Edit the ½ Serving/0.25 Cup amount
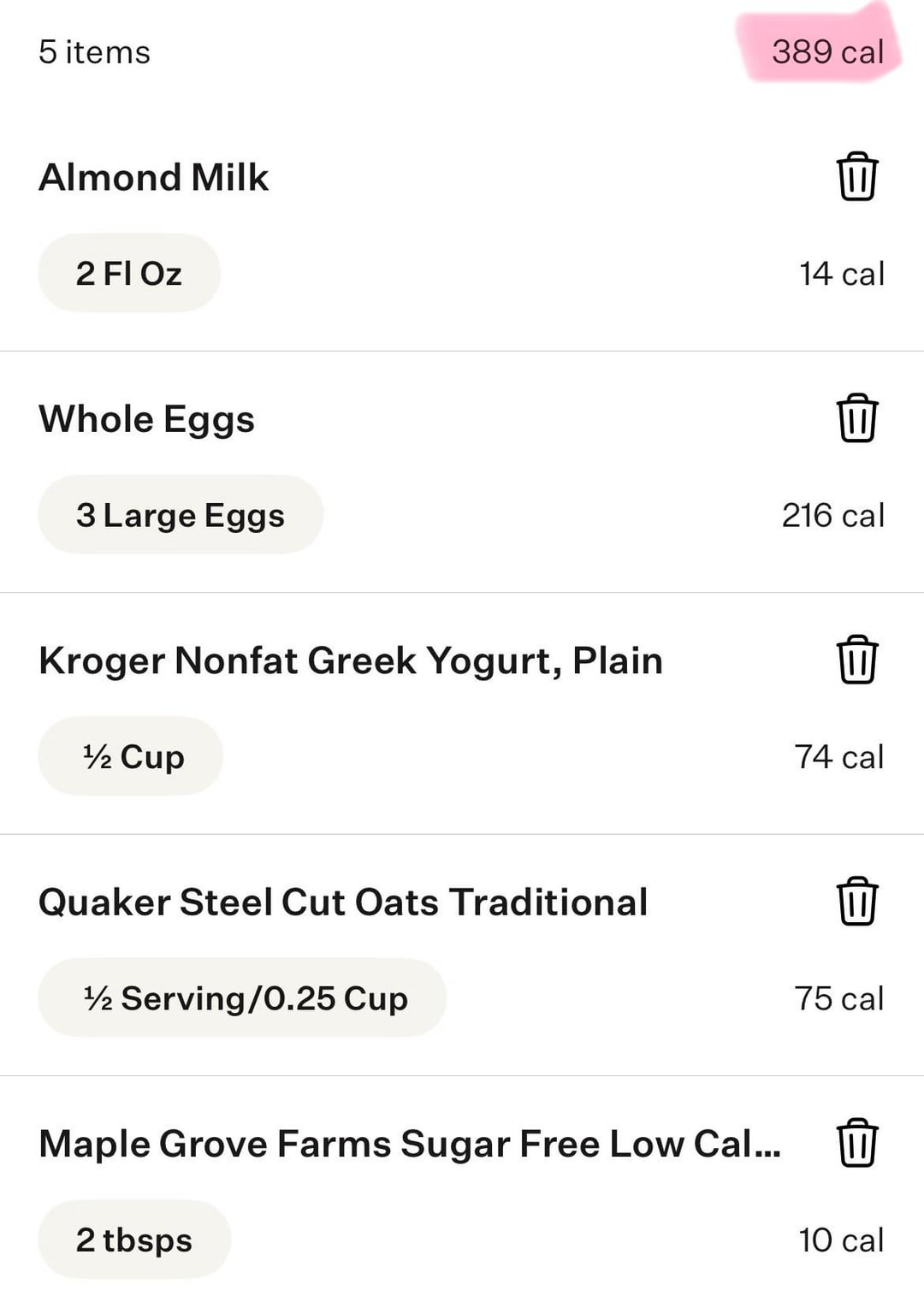Screen dimensions: 924x1302 coord(242,998)
